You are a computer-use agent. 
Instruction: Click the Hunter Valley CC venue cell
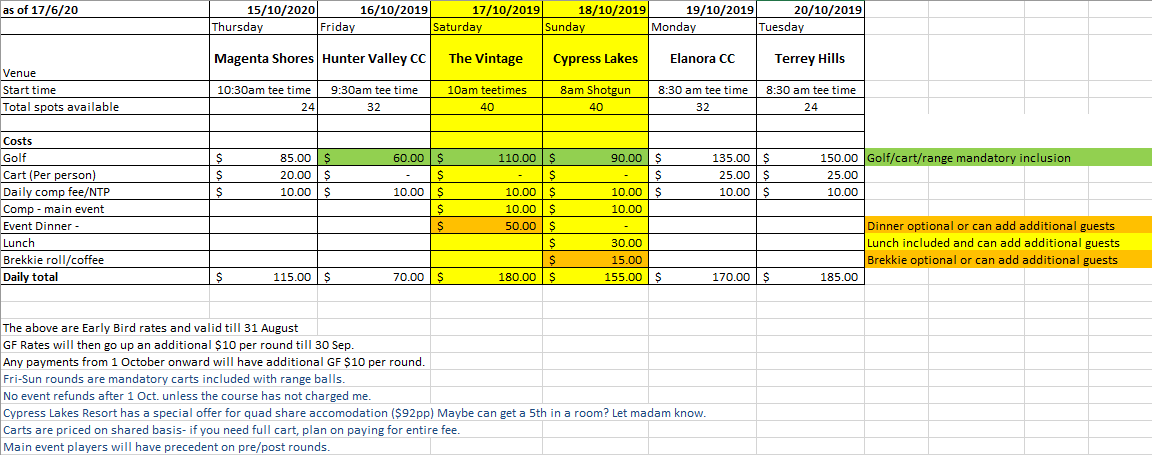[x=373, y=59]
